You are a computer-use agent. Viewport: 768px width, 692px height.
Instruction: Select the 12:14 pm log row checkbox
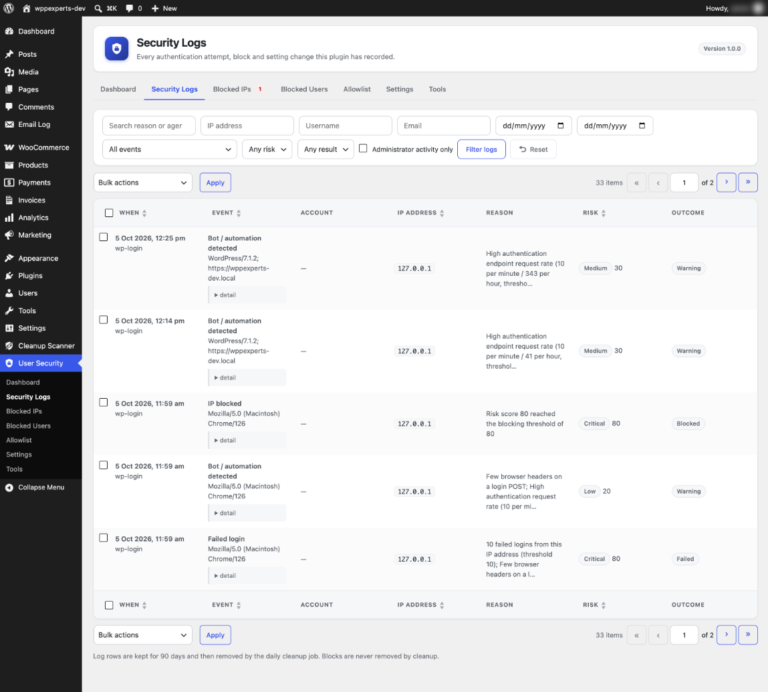point(103,320)
